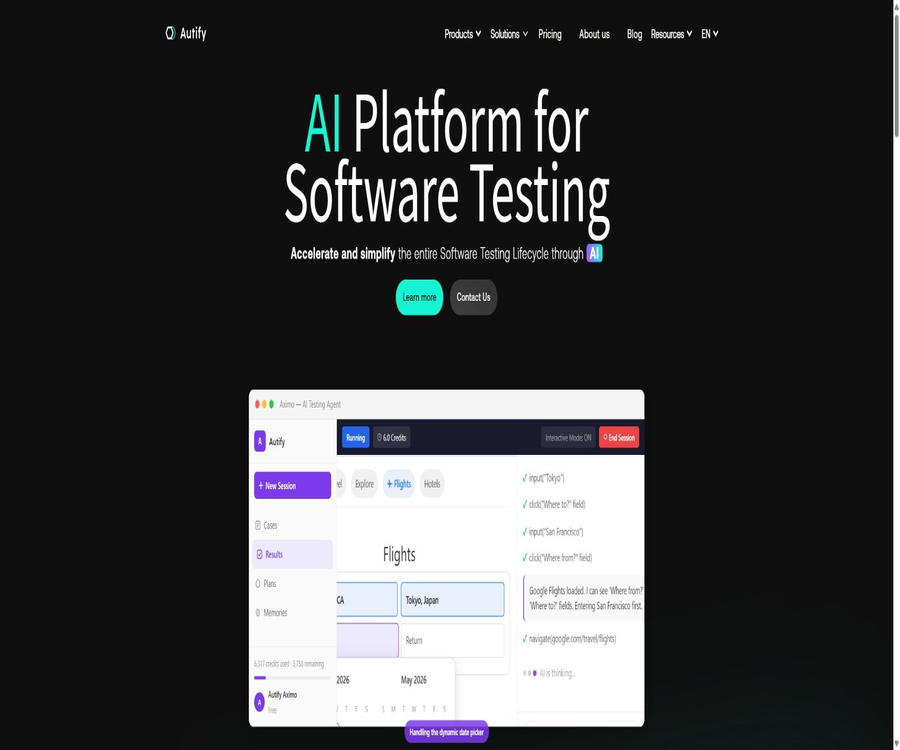Click the Autify logo in header
900x750 pixels.
click(185, 33)
